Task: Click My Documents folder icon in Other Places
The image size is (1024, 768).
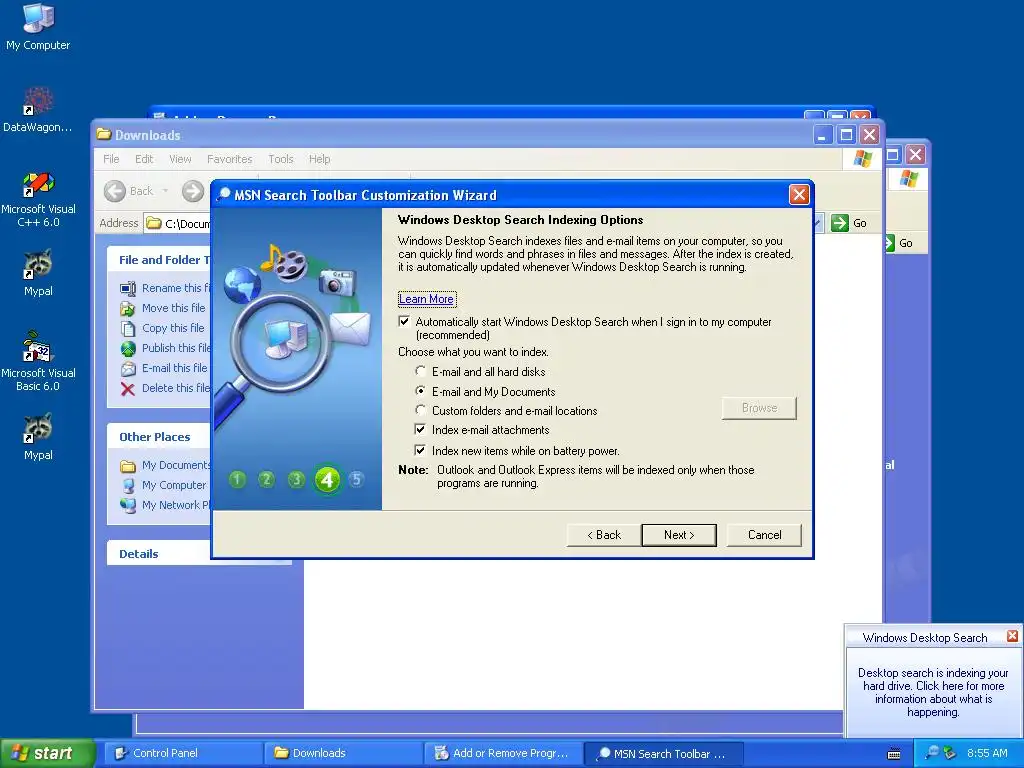Action: point(128,466)
